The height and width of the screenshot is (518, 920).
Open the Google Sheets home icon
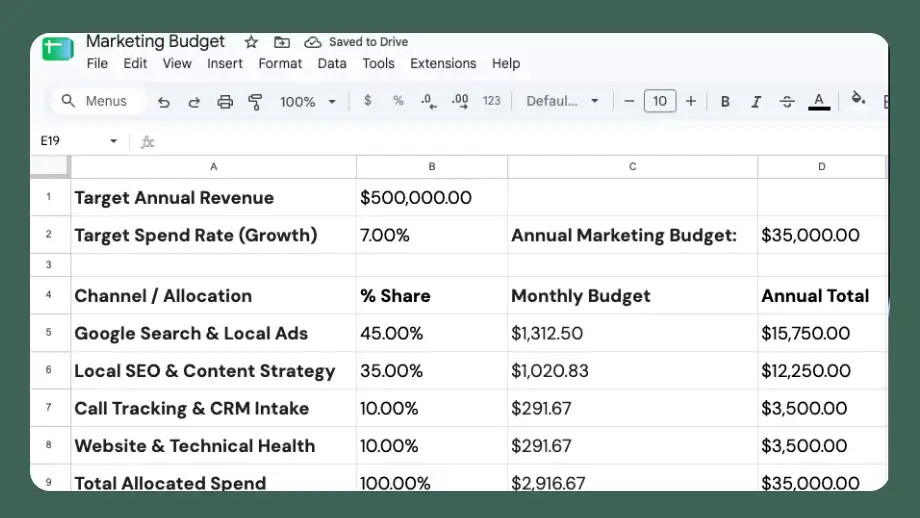[x=58, y=49]
